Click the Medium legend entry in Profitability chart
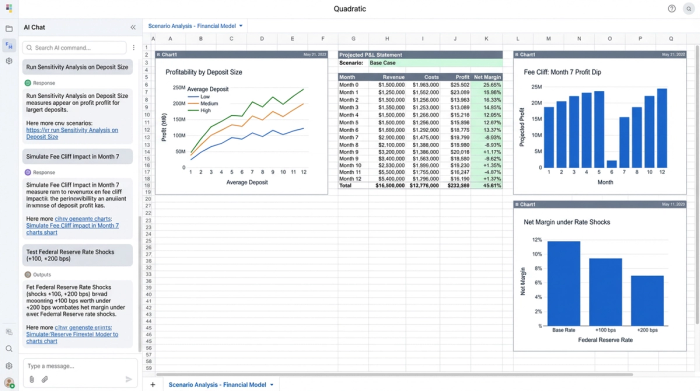Image resolution: width=700 pixels, height=391 pixels. (x=203, y=103)
